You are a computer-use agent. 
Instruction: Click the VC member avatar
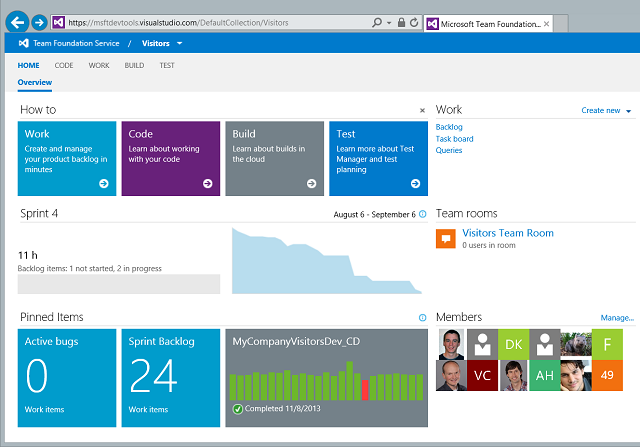482,375
